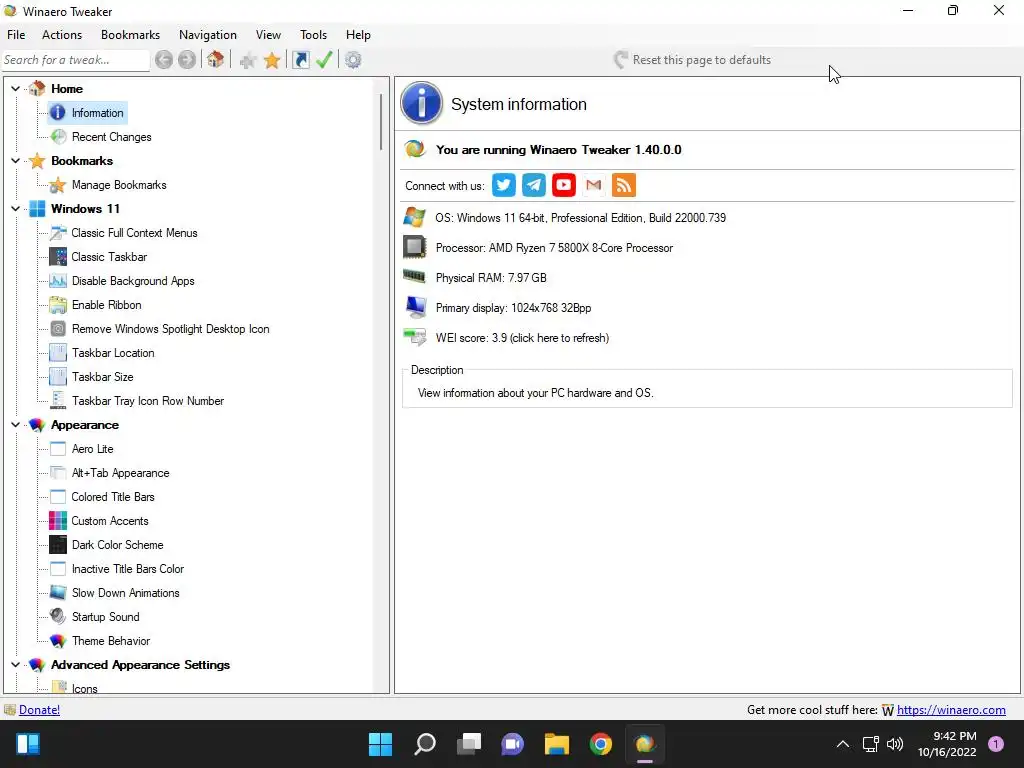Collapse the Bookmarks tree node
The height and width of the screenshot is (768, 1024).
(16, 161)
